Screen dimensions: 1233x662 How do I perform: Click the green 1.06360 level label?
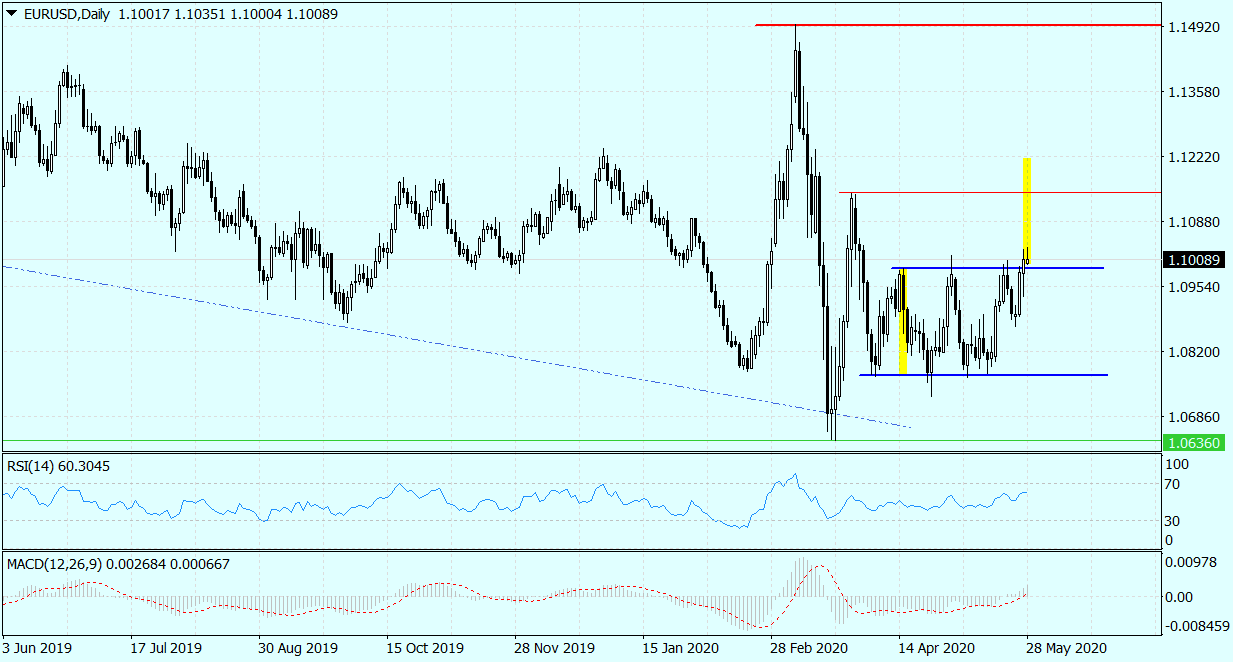pyautogui.click(x=1194, y=441)
